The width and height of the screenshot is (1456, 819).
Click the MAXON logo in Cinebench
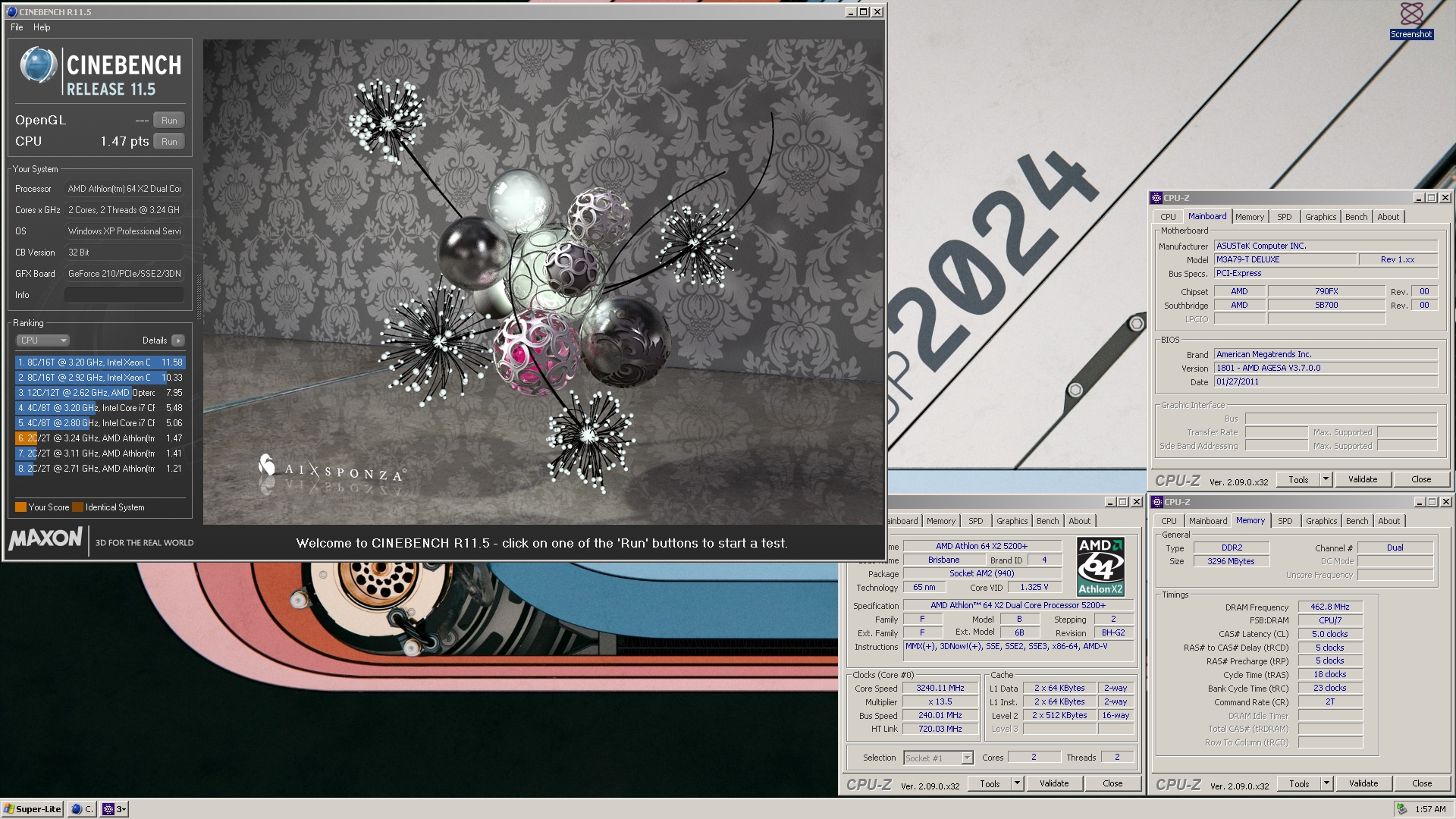45,539
